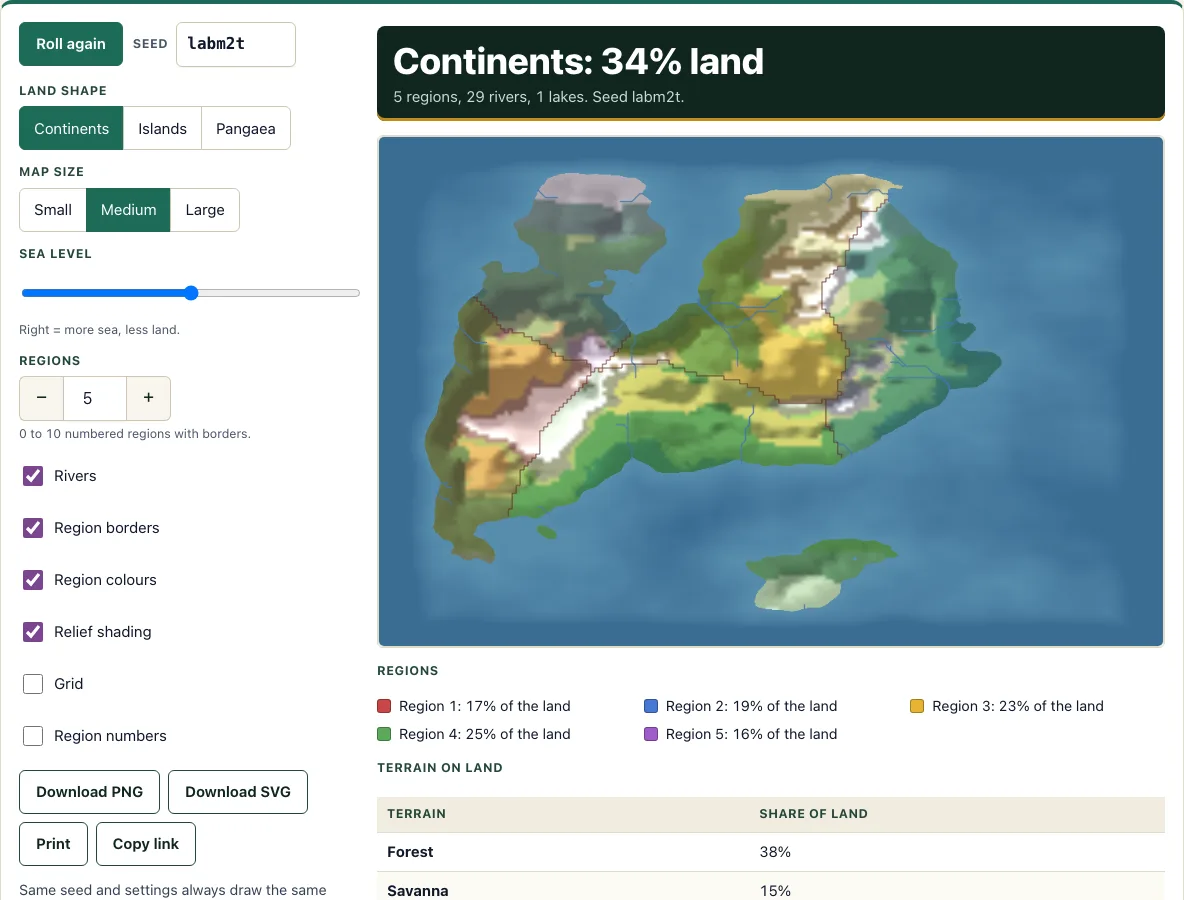Click 'Region 2: 19% of the land'
This screenshot has width=1184, height=900.
click(751, 706)
